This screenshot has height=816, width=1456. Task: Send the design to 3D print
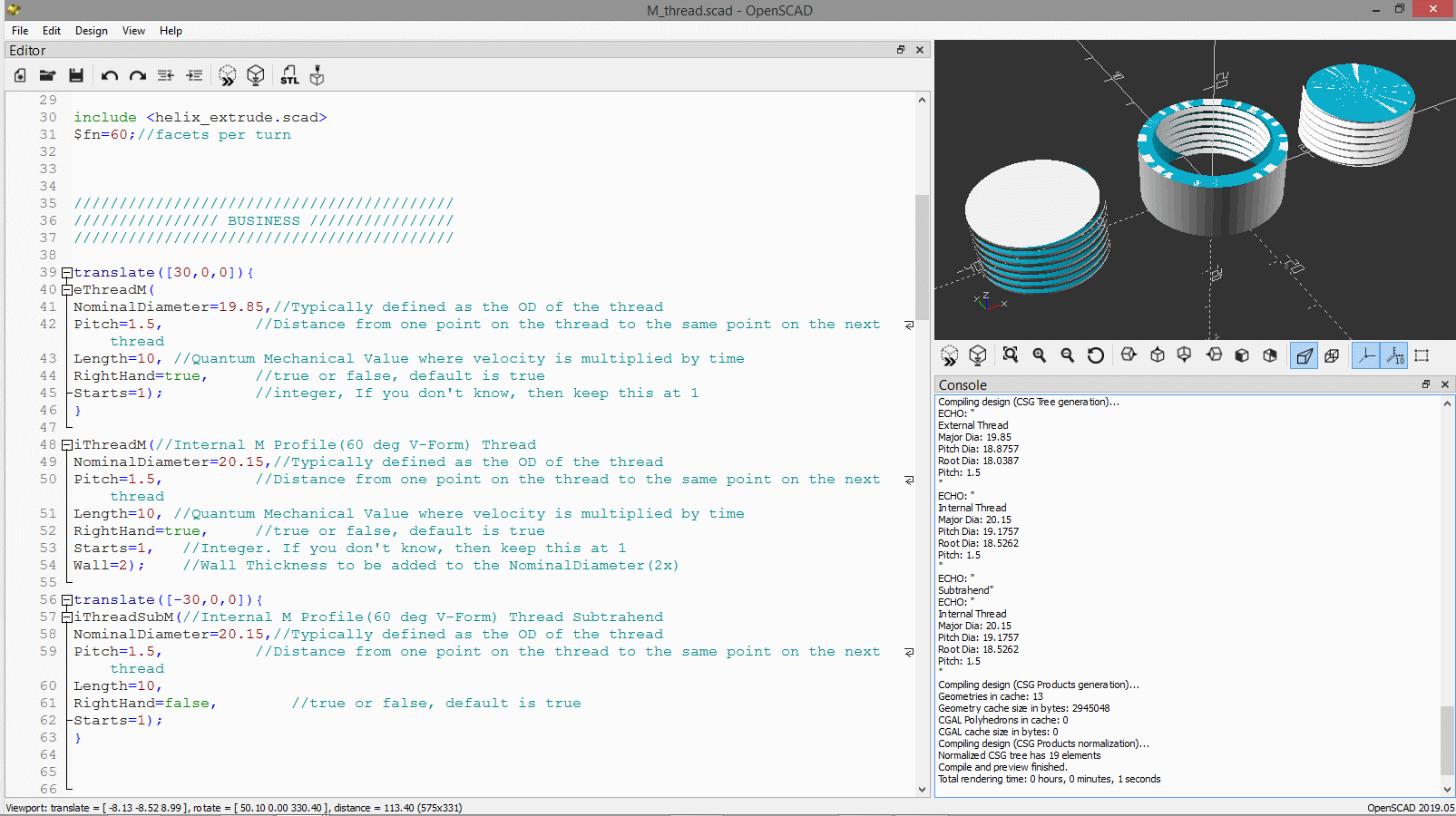pos(317,76)
